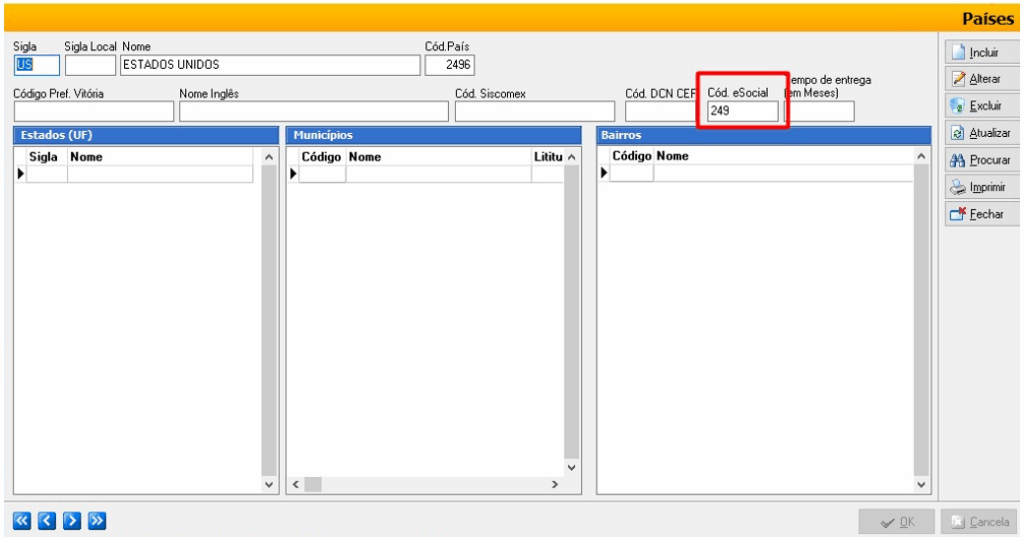Screen dimensions: 1024x539
Task: Open search with the Procurar button
Action: [977, 160]
